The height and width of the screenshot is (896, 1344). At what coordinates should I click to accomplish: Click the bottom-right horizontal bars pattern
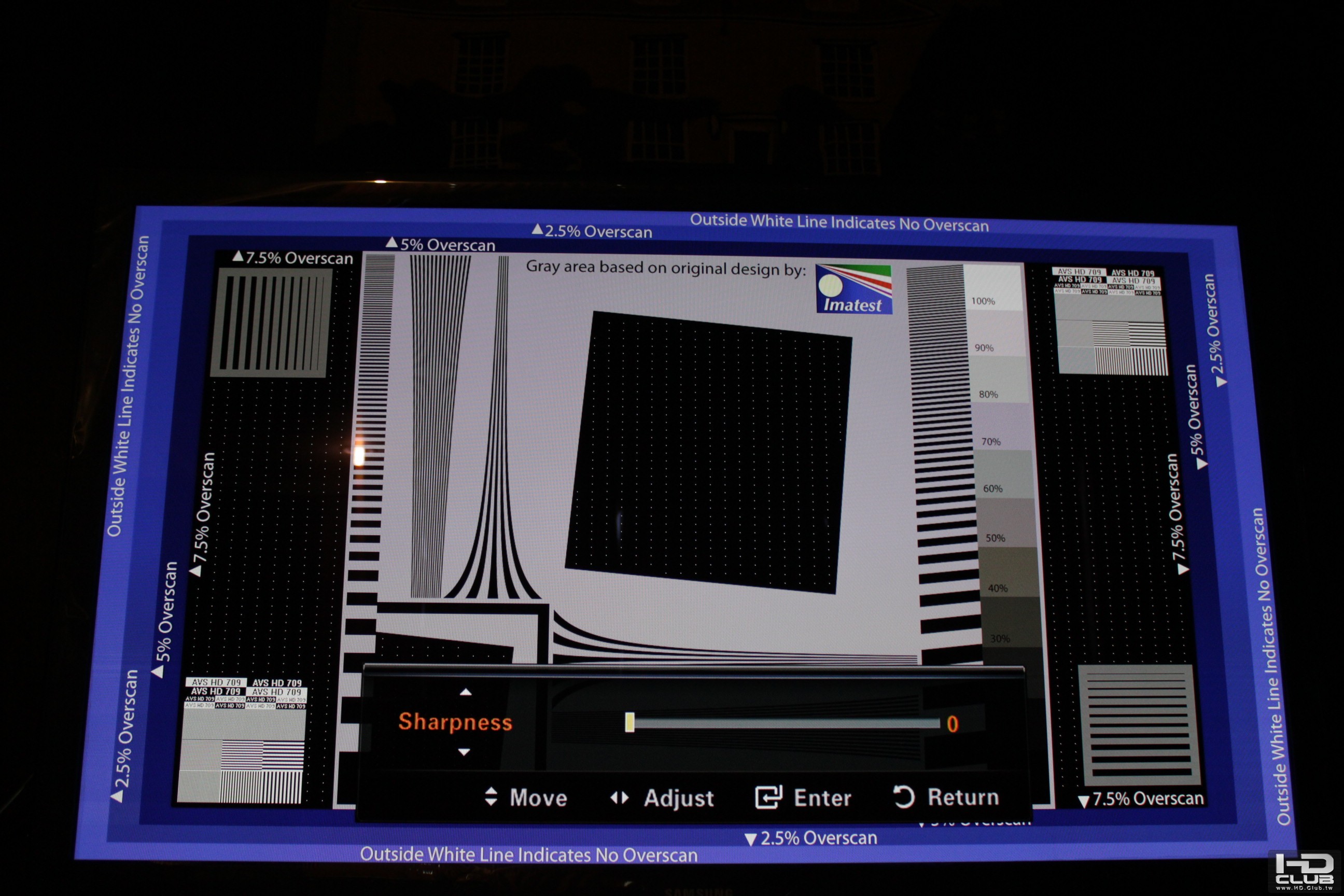[x=1140, y=724]
